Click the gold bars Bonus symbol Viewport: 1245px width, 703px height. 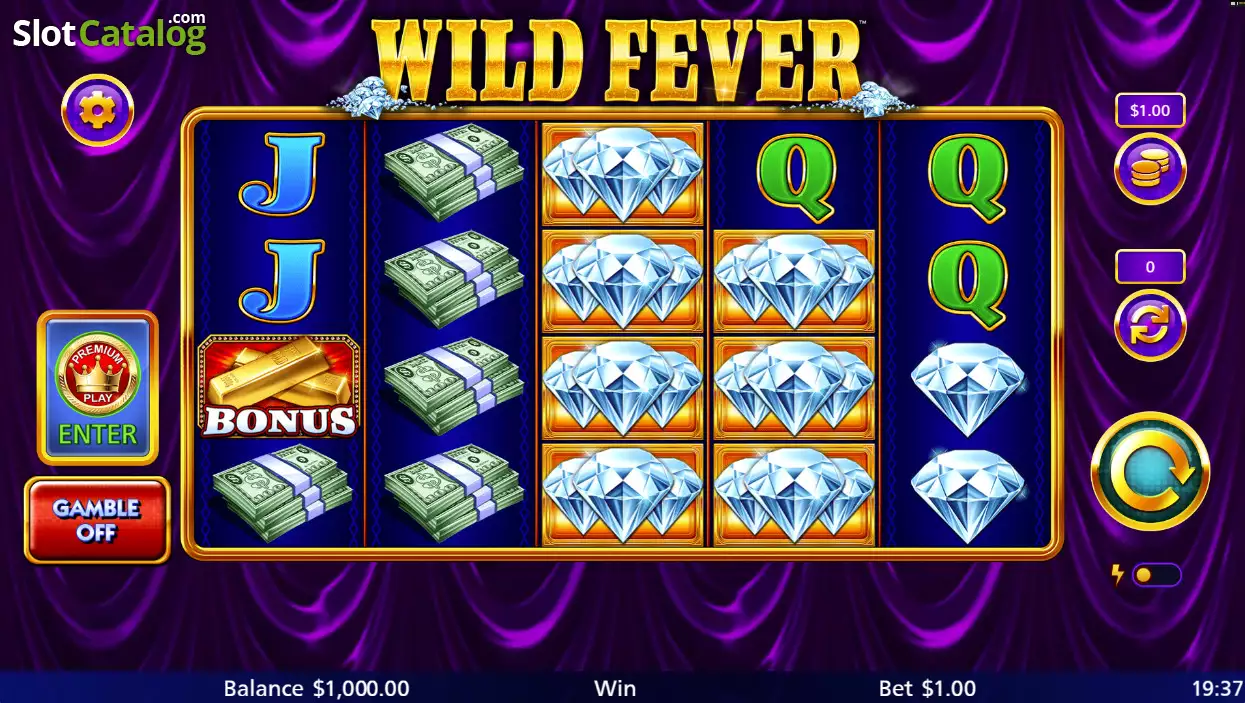tap(279, 386)
